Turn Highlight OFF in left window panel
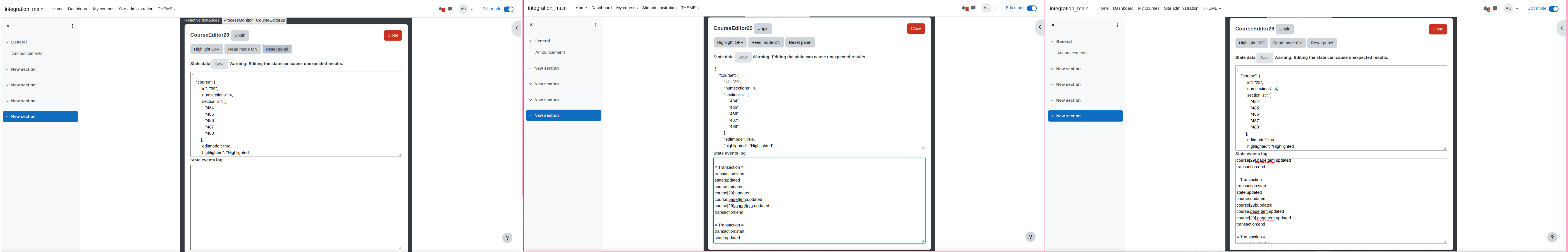Image resolution: width=1568 pixels, height=252 pixels. coord(206,49)
